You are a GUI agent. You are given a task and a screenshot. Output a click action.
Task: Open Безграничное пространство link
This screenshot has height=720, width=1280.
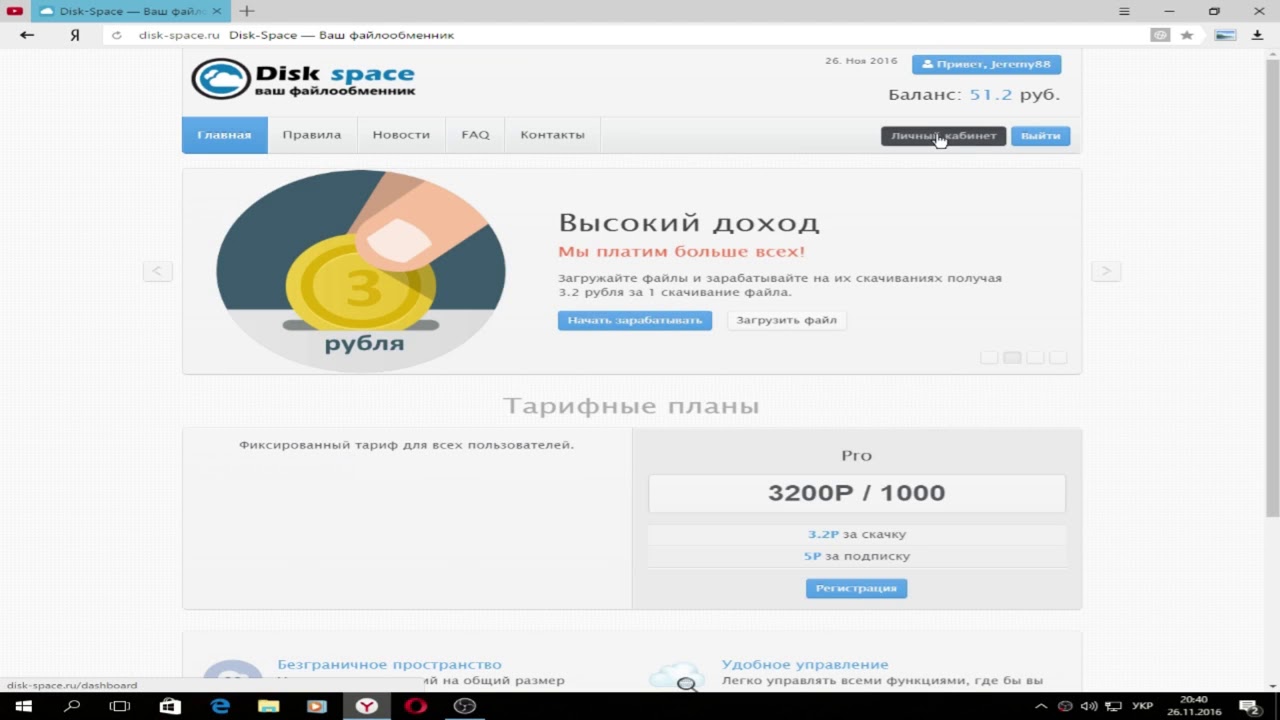coord(389,664)
